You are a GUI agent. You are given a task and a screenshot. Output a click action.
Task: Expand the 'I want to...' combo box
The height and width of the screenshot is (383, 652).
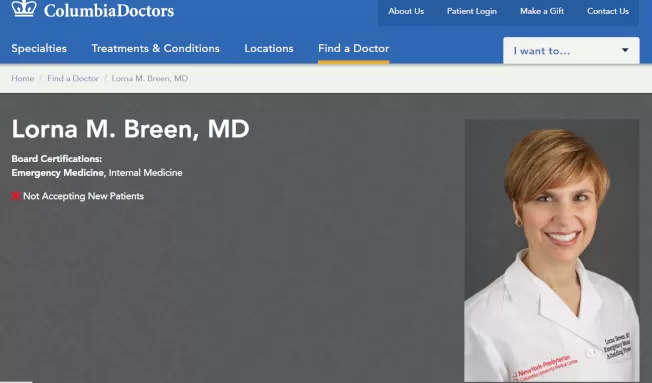(571, 50)
